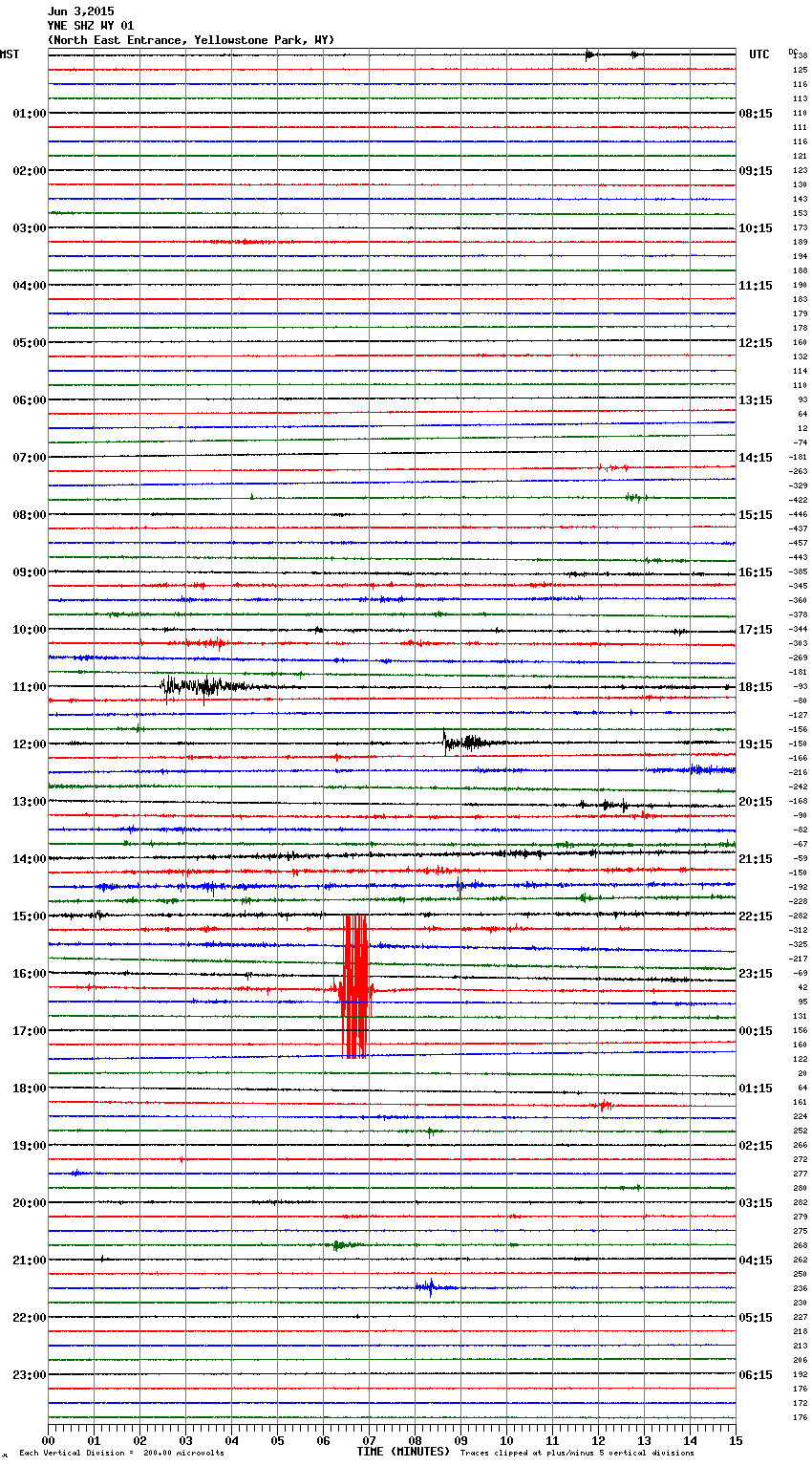Click the 'North East Entrance, Yellowstone Park, WY' title
This screenshot has height=1466, width=812.
pyautogui.click(x=191, y=40)
